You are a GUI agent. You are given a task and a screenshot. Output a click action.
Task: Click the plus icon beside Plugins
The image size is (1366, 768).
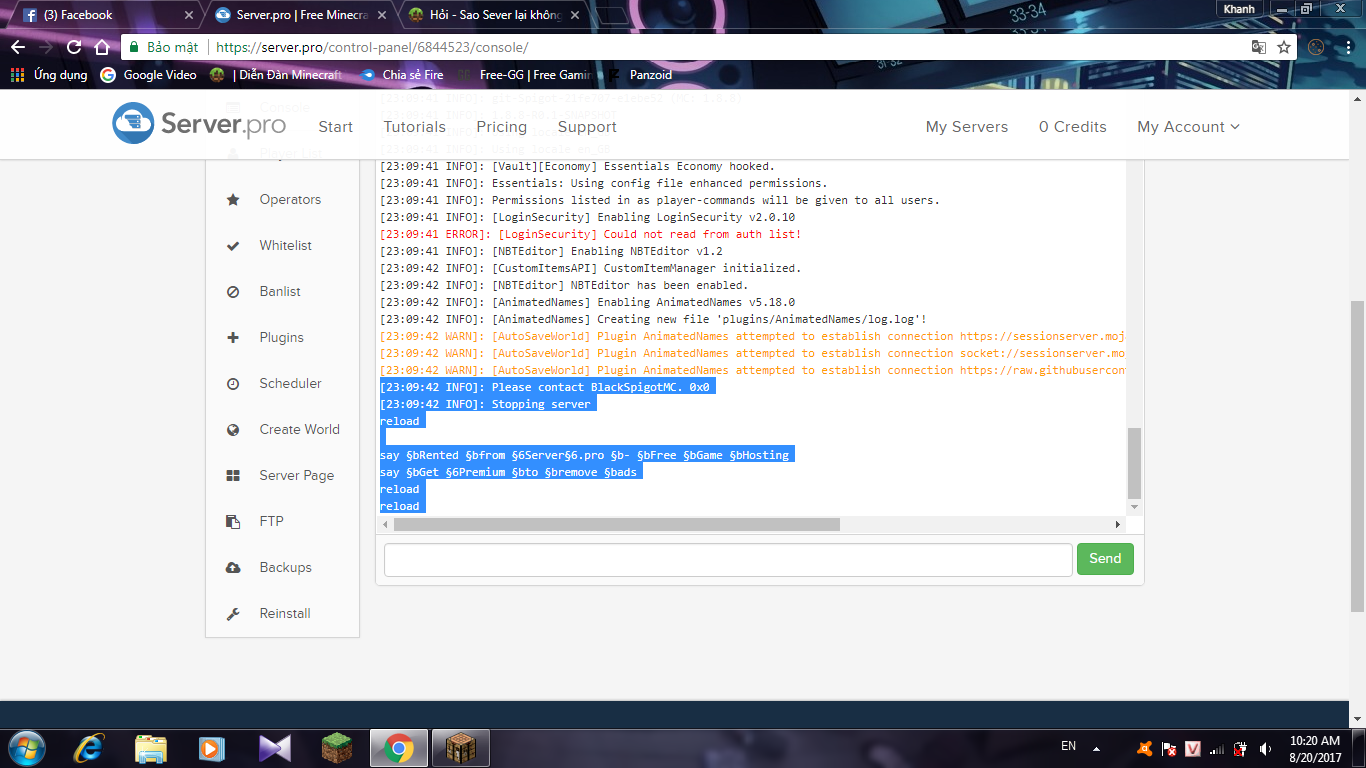point(233,338)
